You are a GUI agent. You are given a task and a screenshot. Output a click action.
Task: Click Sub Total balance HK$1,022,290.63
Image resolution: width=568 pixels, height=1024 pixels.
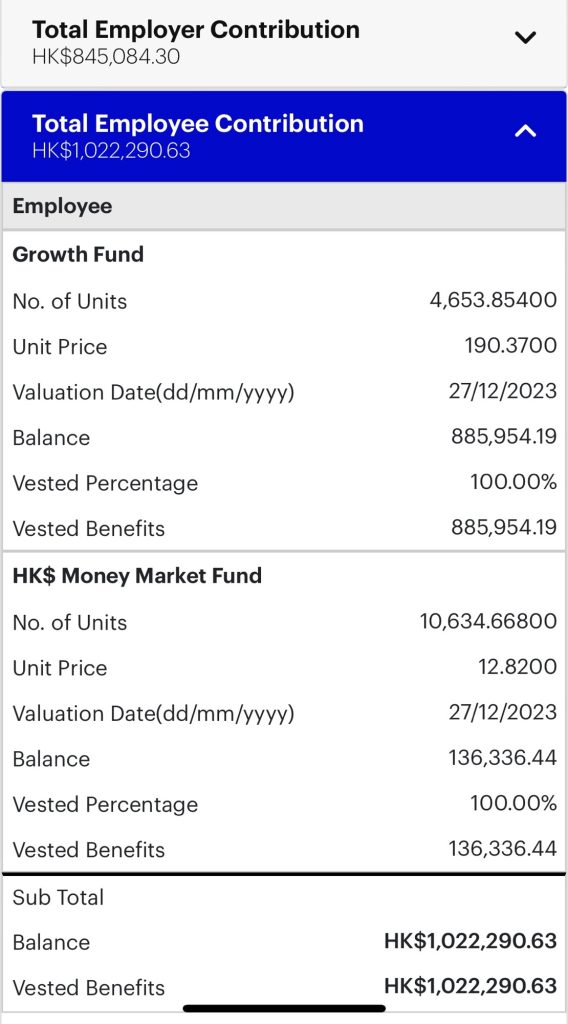coord(471,942)
